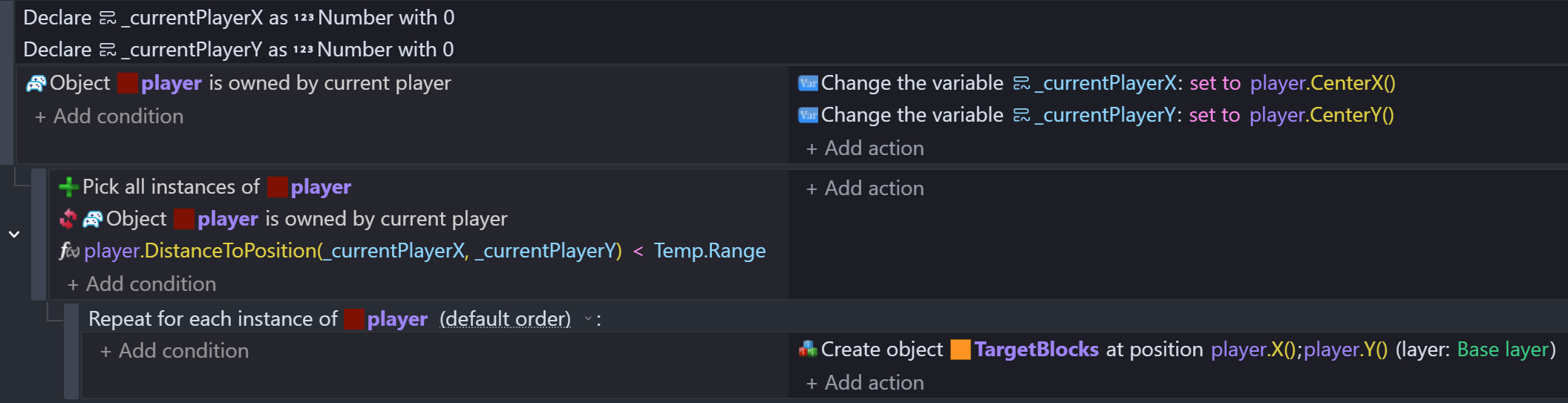
Task: Collapse the sub-event using the left chevron
Action: coord(14,235)
